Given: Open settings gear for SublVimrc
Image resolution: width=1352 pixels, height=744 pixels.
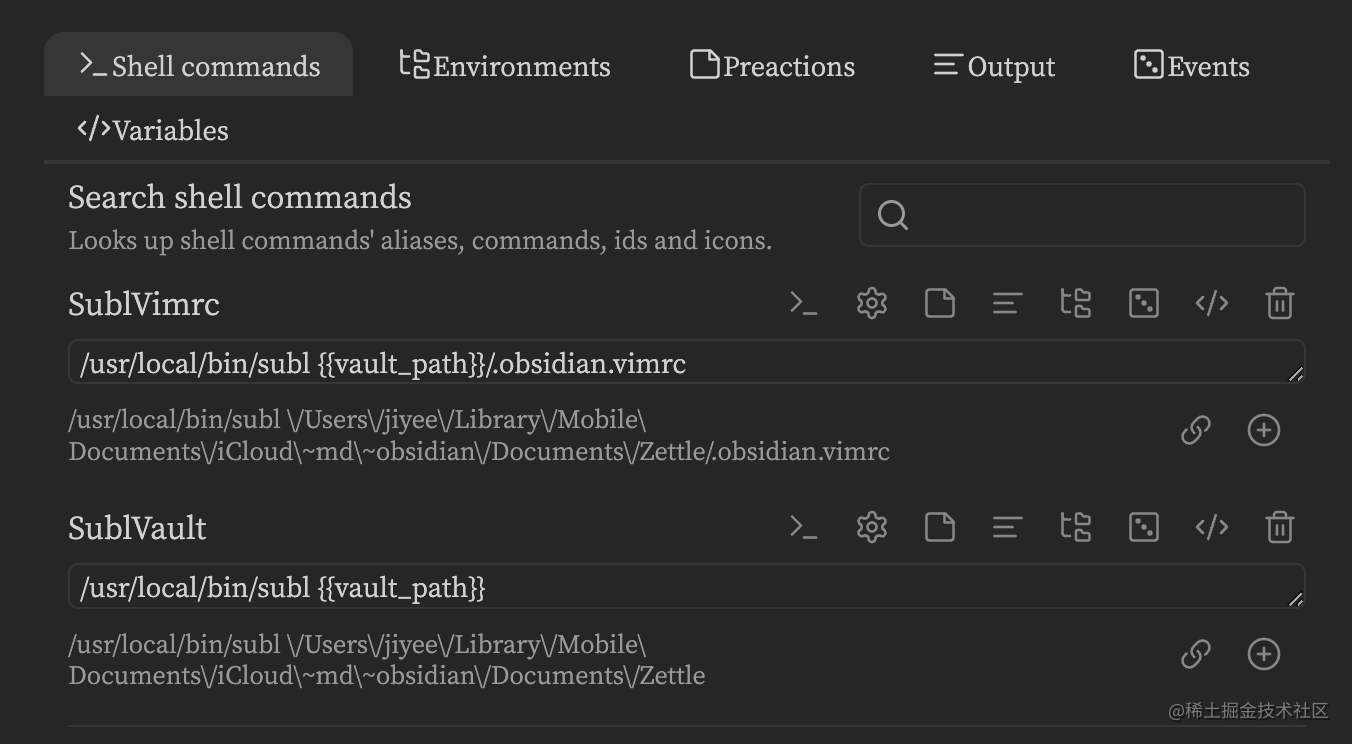Looking at the screenshot, I should pos(872,303).
